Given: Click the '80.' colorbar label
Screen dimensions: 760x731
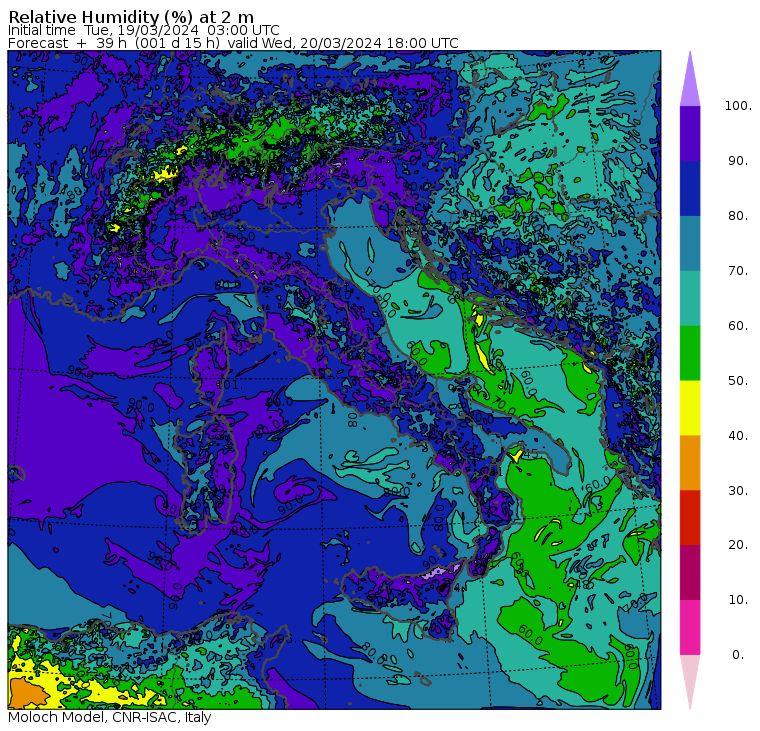Looking at the screenshot, I should 738,216.
